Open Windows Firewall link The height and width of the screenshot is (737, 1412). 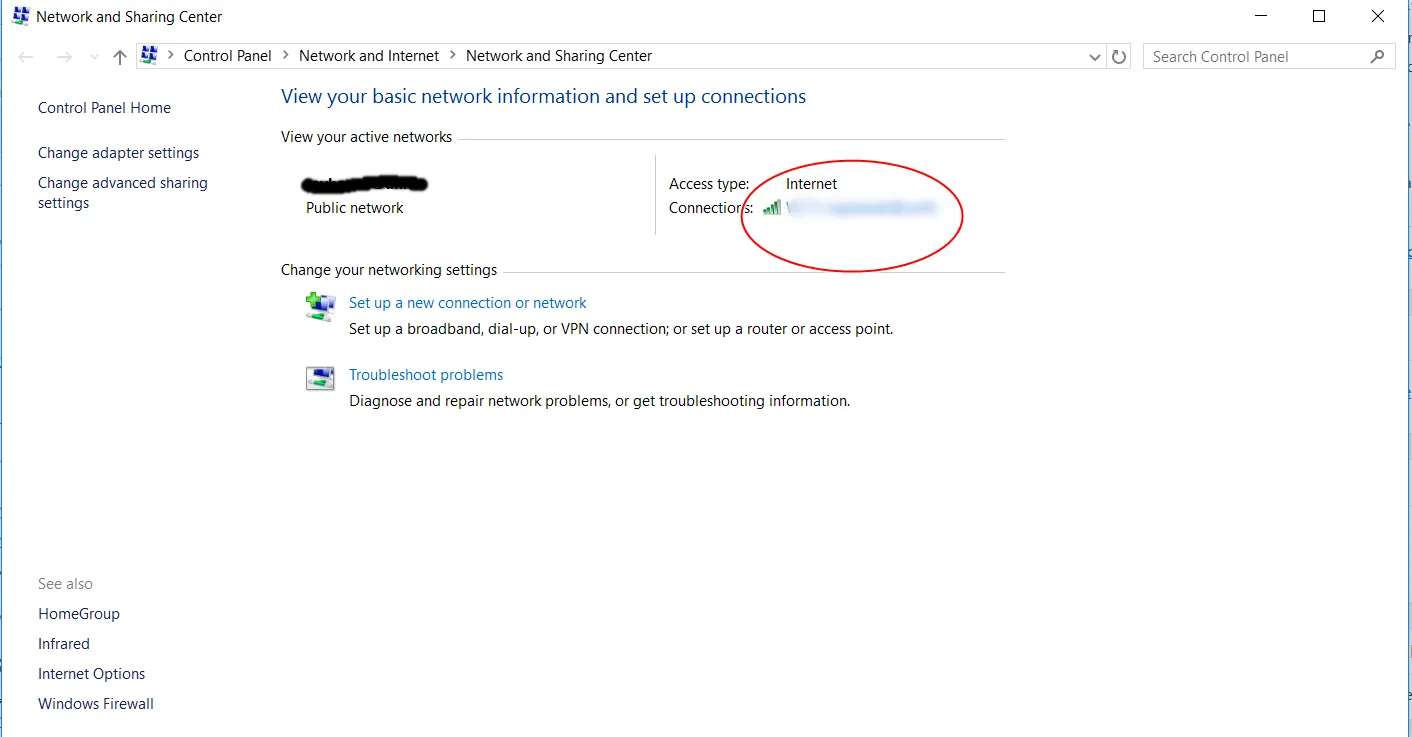96,704
